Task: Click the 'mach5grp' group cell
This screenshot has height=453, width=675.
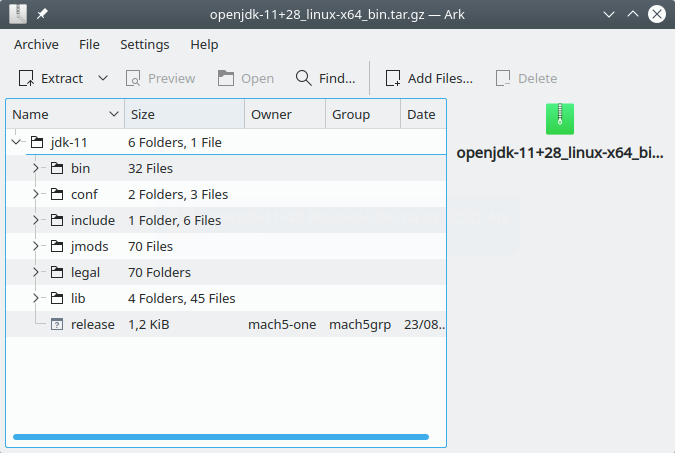Action: [360, 325]
